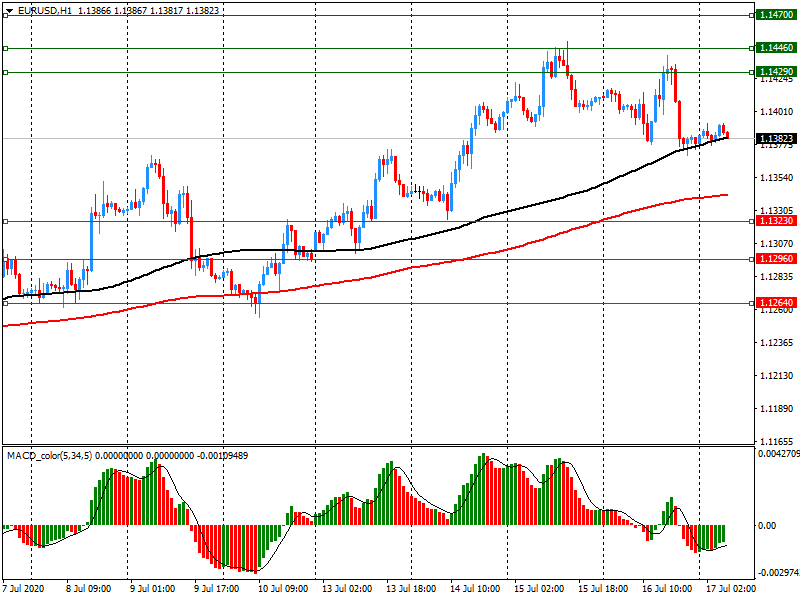This screenshot has width=800, height=600.
Task: Click the 1.13070 price scale value
Action: point(777,244)
